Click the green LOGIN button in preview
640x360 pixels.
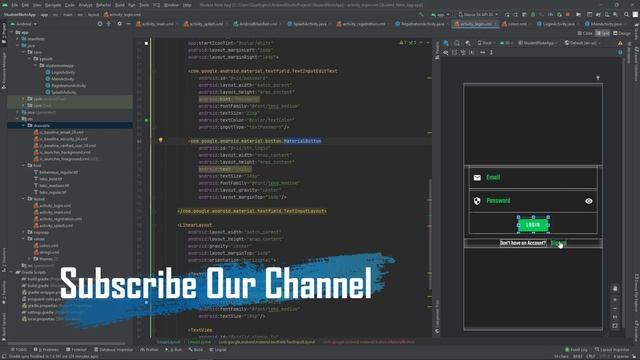click(x=533, y=225)
